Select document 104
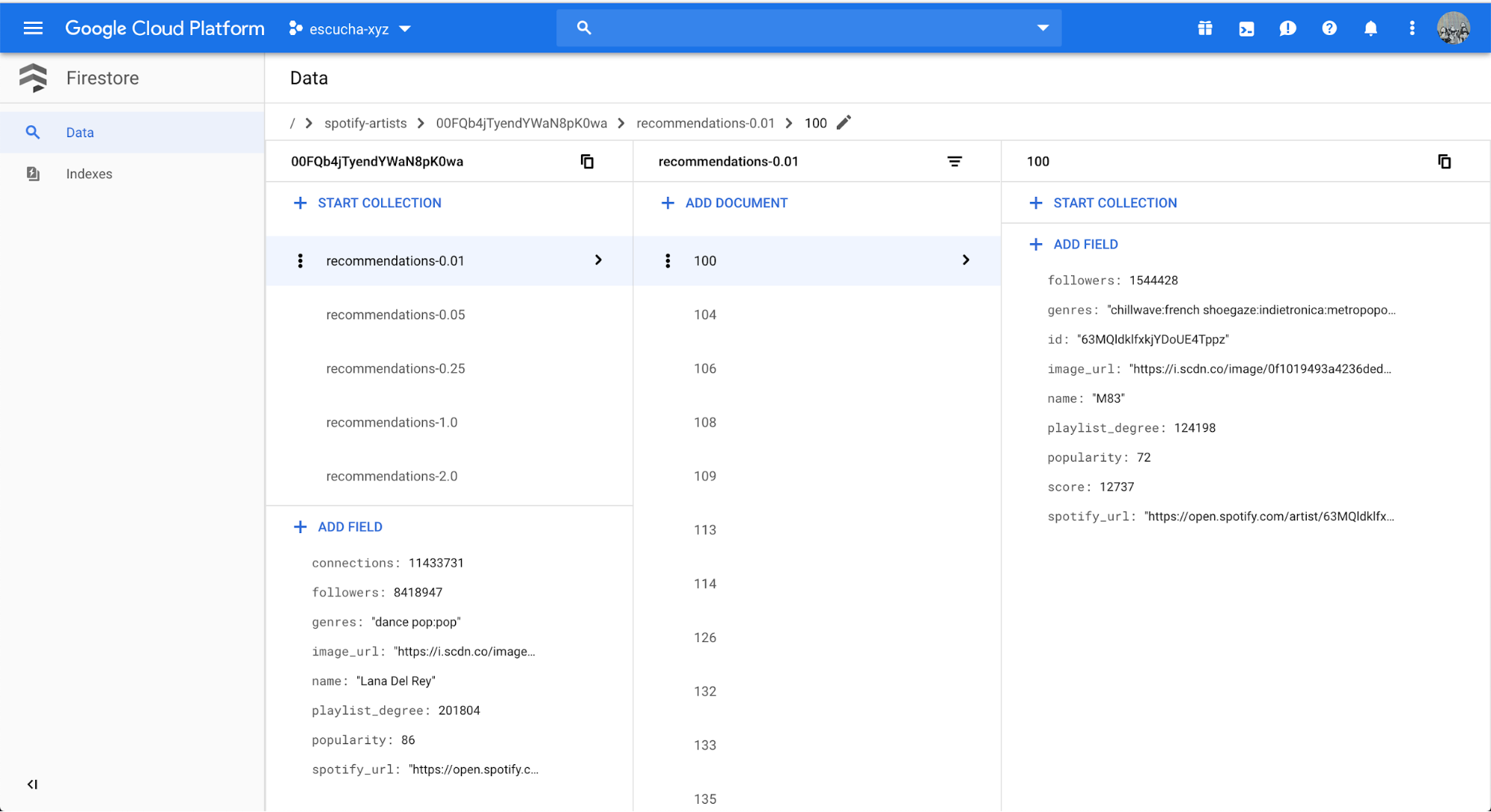Image resolution: width=1491 pixels, height=812 pixels. click(x=817, y=315)
